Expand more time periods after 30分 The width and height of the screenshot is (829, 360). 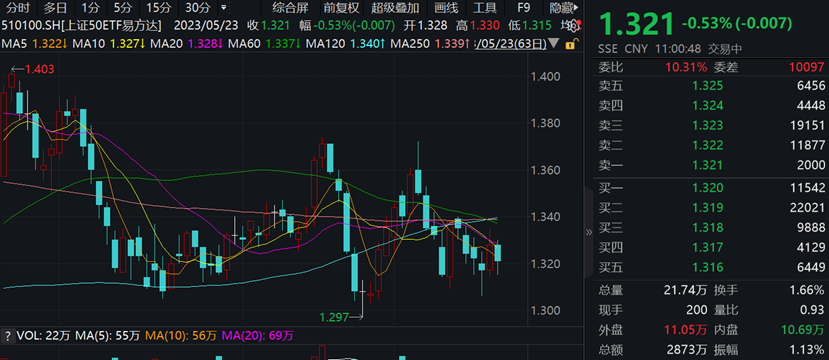pos(223,8)
